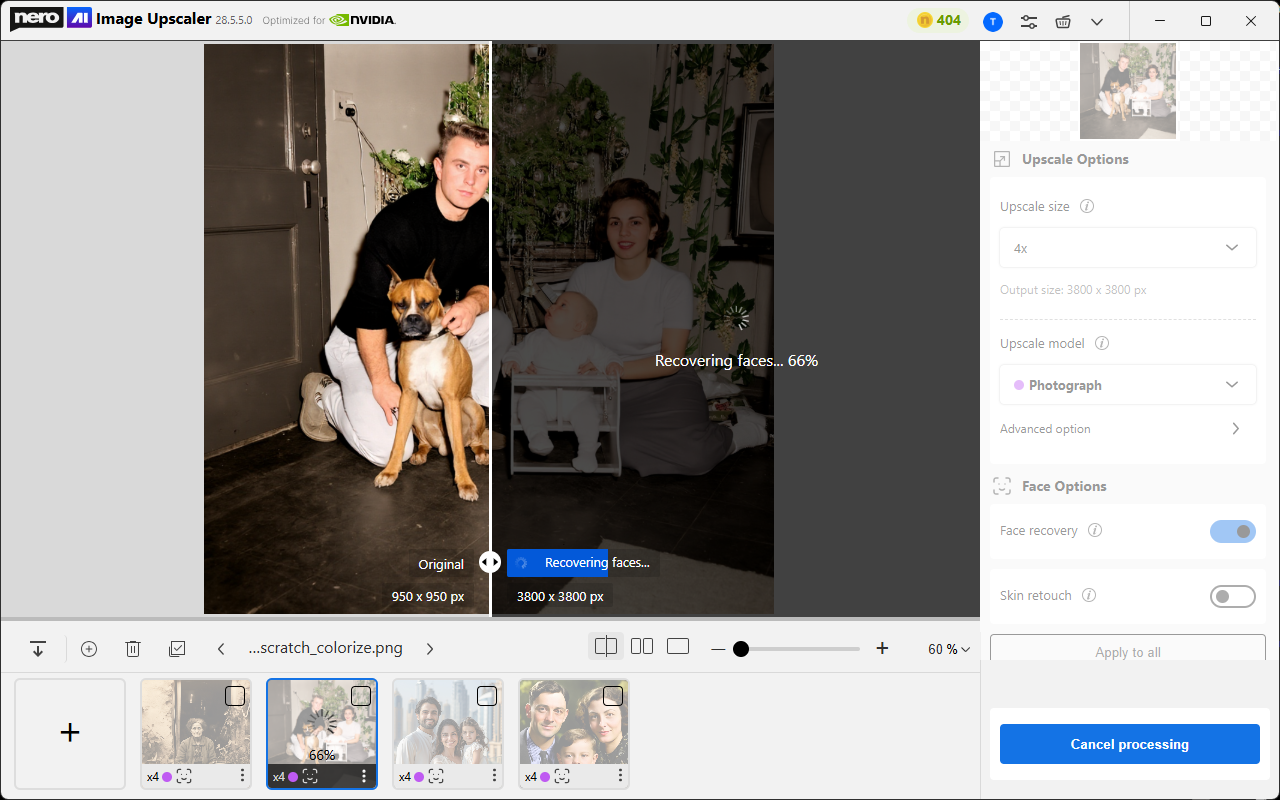Click the zoom slider handle

coord(741,649)
